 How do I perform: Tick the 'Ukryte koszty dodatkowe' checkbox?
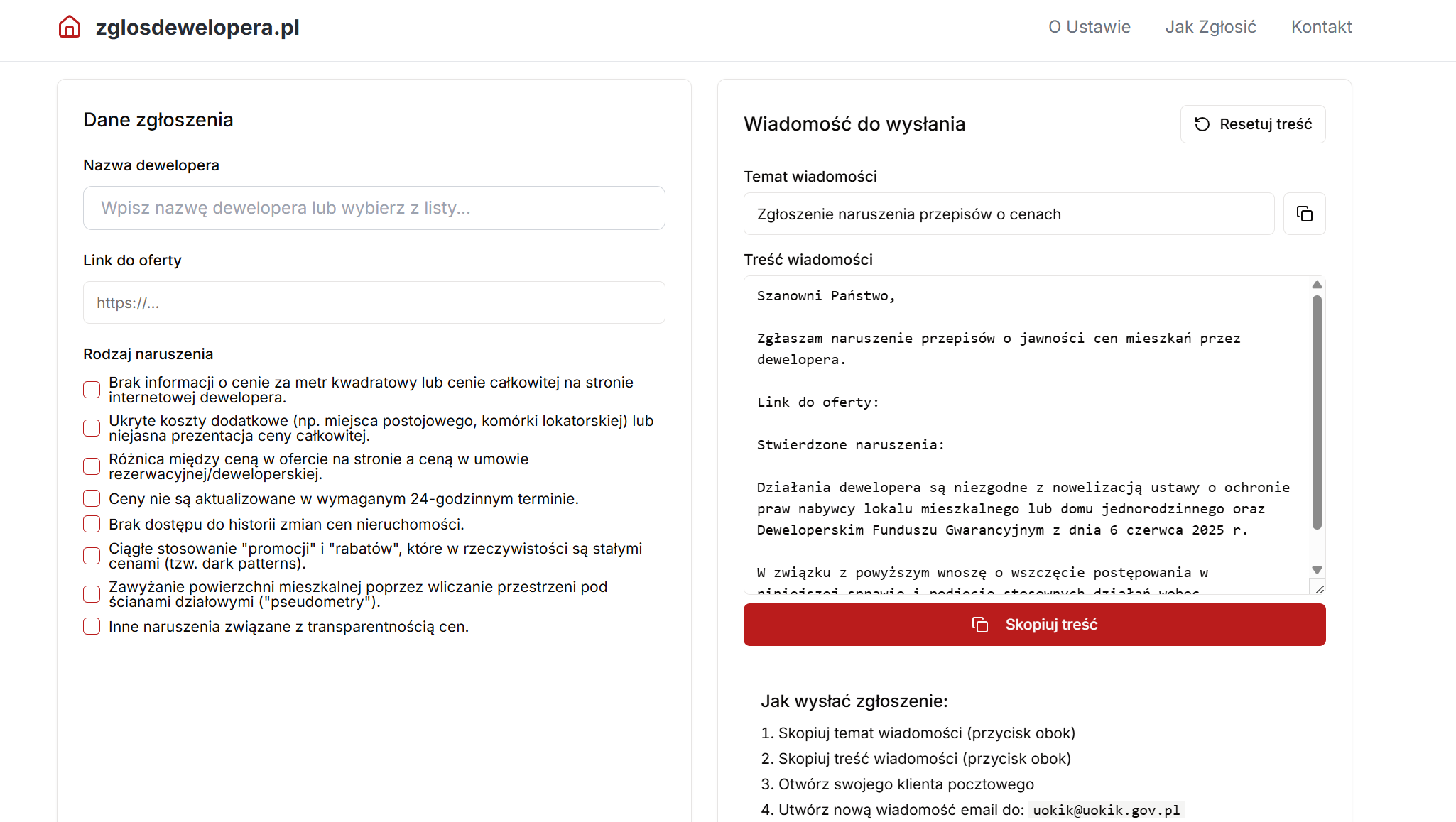92,428
